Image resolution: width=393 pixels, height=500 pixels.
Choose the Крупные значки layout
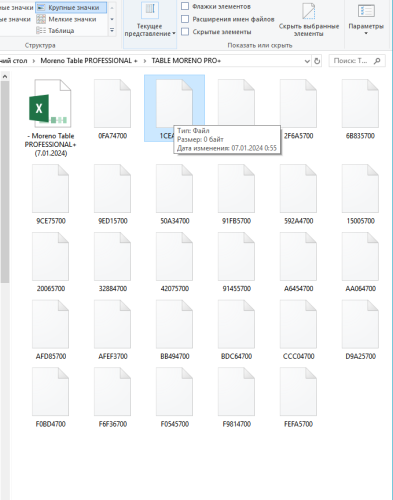(71, 7)
